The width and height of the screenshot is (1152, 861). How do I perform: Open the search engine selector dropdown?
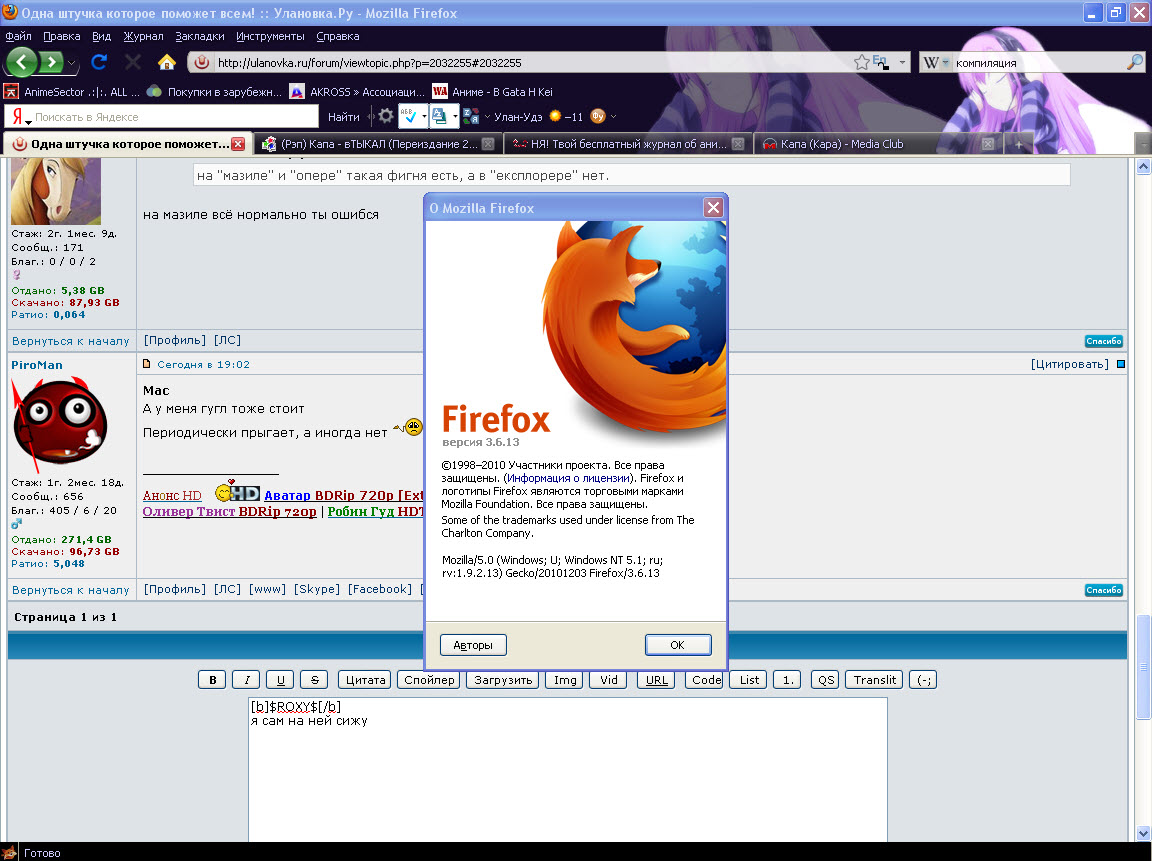point(945,63)
